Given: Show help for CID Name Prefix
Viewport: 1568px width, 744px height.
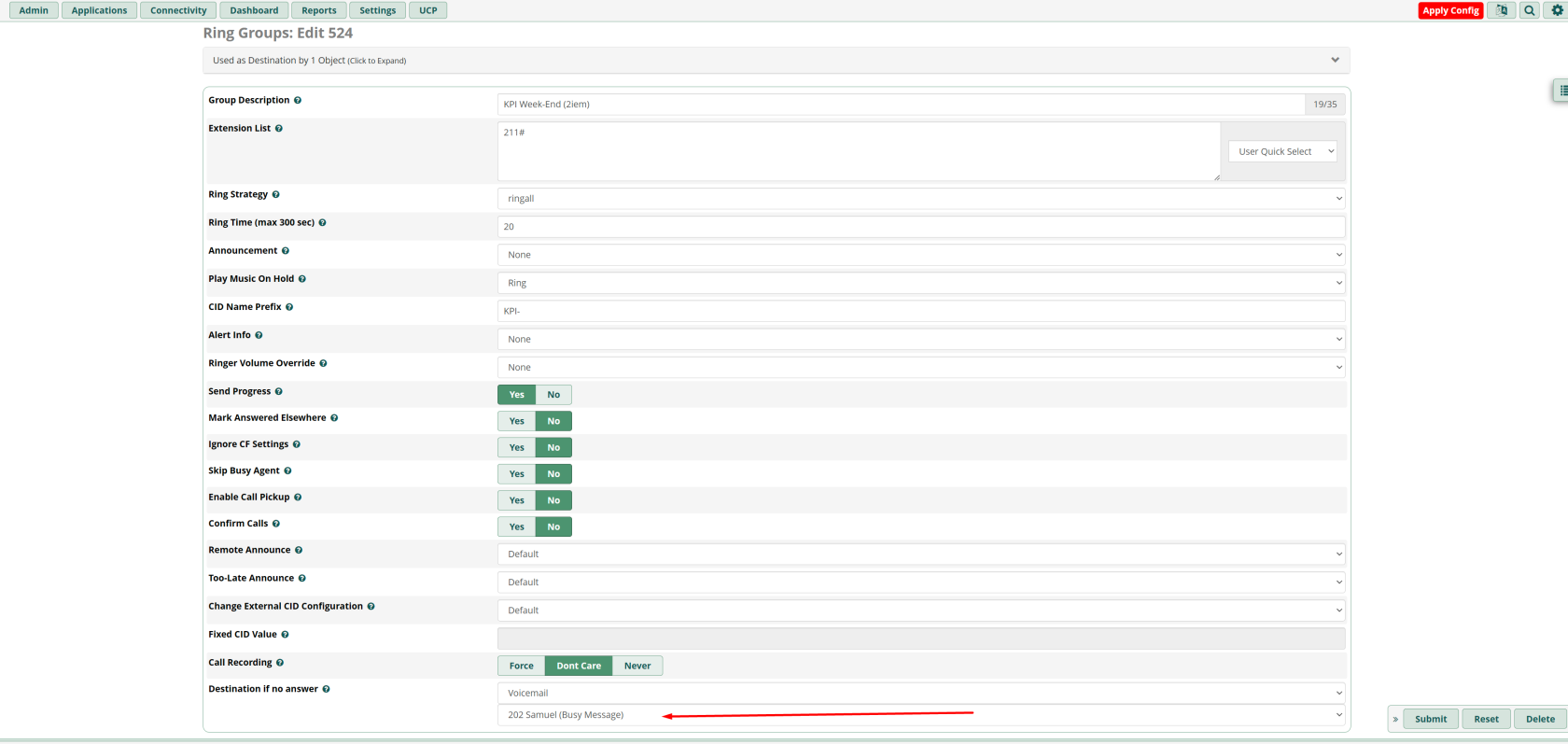Looking at the screenshot, I should point(289,306).
